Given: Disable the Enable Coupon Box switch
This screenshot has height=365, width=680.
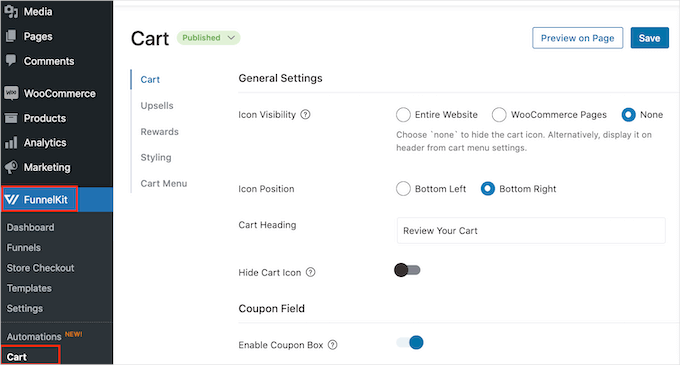Looking at the screenshot, I should click(410, 342).
